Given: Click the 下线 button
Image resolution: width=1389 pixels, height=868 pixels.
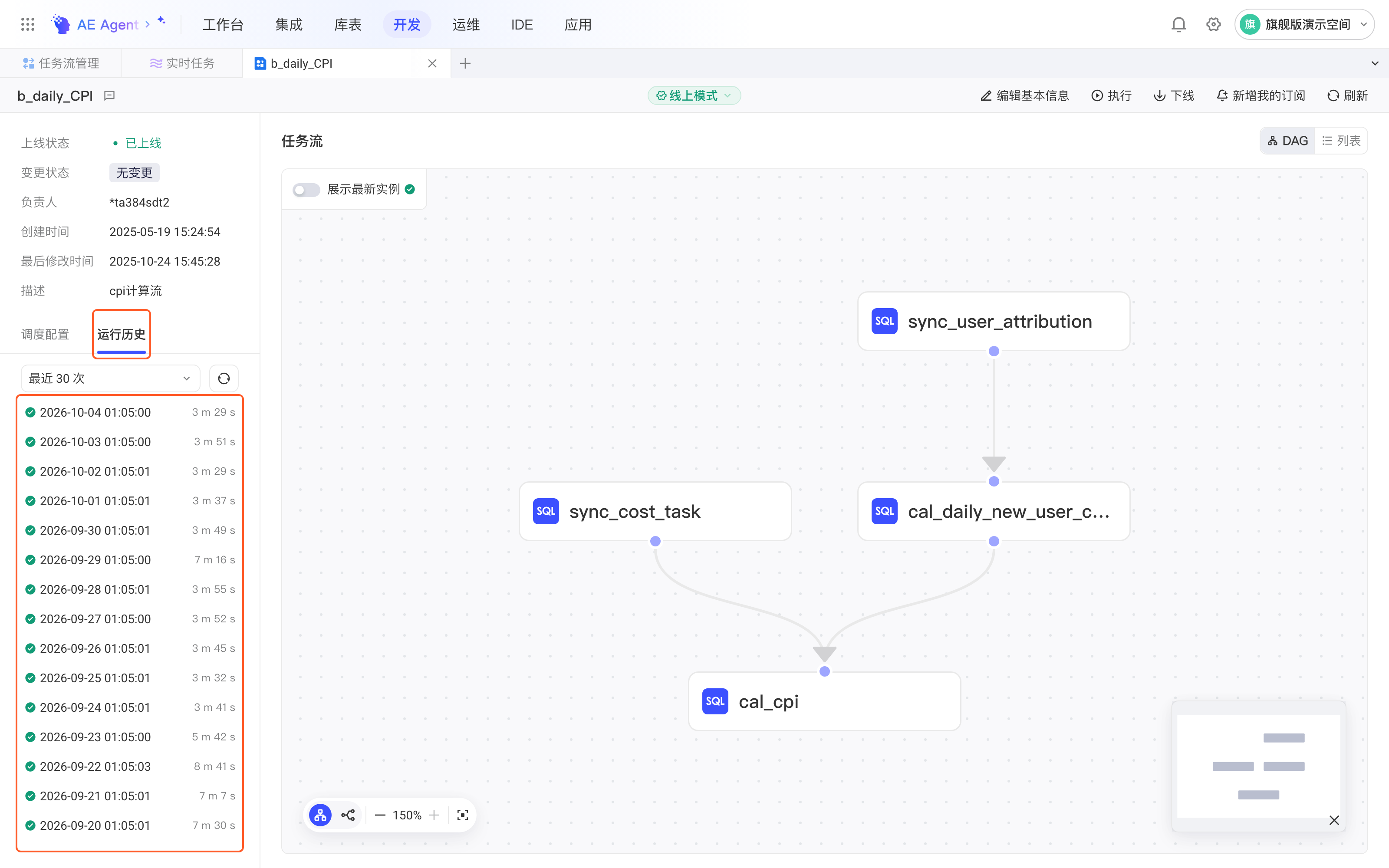Looking at the screenshot, I should (x=1174, y=95).
